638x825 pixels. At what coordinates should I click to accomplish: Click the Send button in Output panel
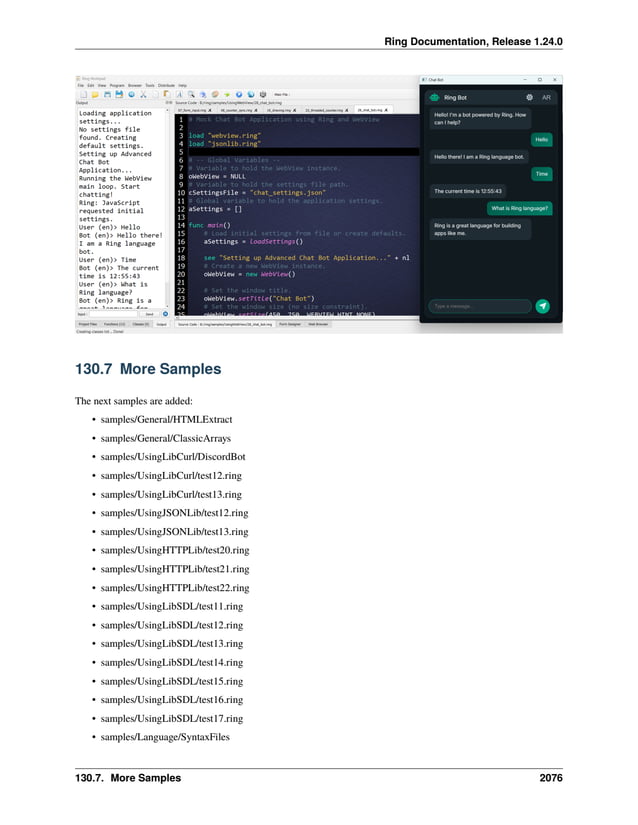(149, 314)
